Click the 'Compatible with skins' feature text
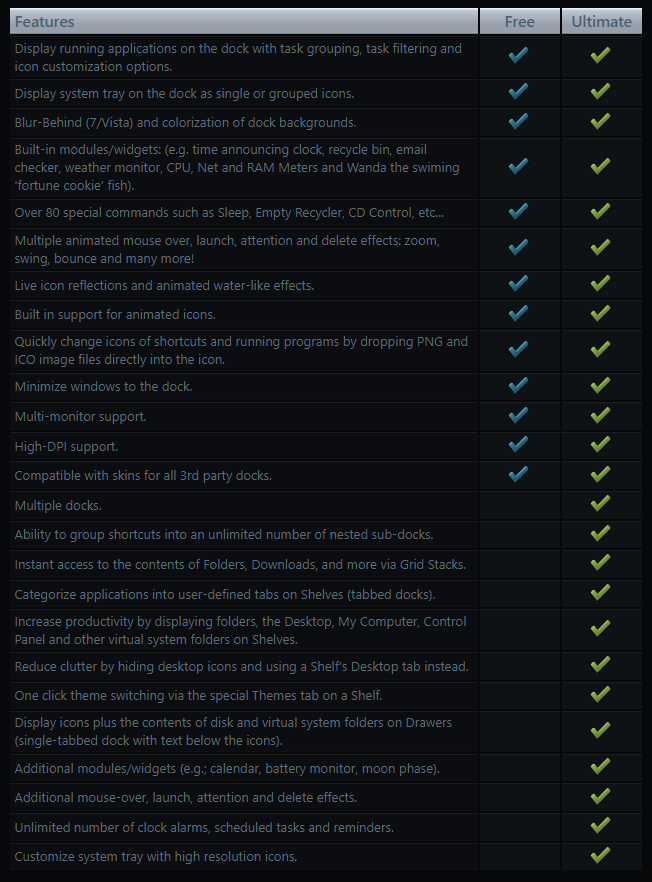Screen dimensions: 652x882 pos(143,476)
